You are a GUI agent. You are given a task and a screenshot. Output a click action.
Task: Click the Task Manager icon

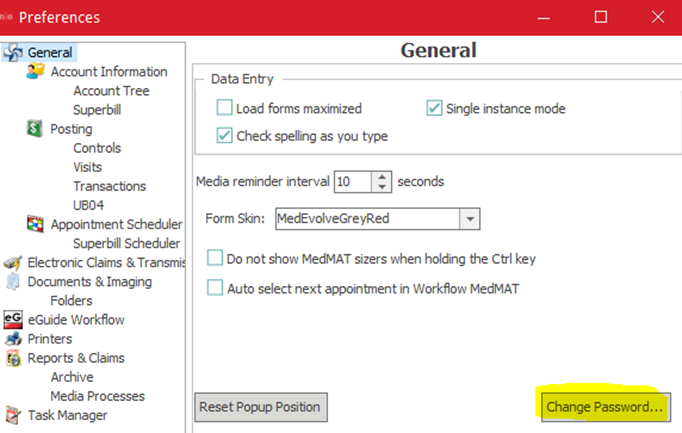13,415
